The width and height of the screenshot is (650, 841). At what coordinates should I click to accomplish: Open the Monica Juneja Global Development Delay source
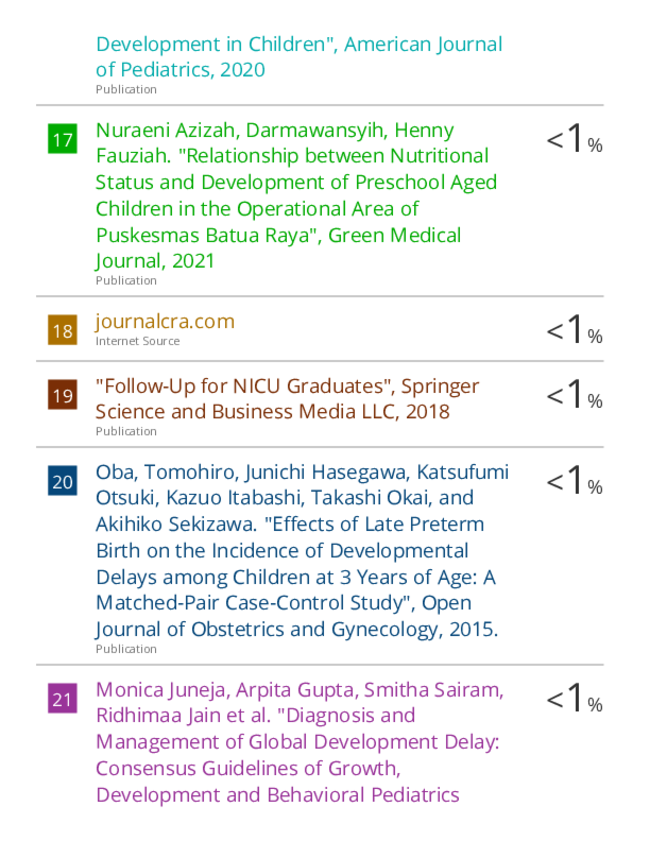click(299, 742)
